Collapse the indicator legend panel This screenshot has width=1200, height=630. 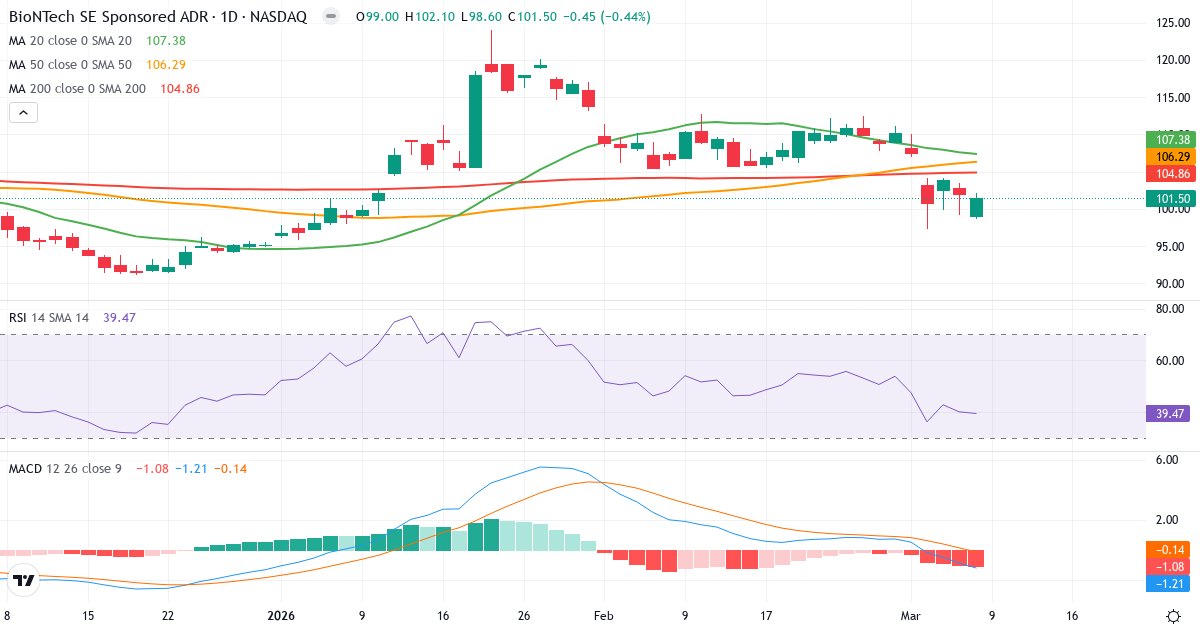[22, 112]
